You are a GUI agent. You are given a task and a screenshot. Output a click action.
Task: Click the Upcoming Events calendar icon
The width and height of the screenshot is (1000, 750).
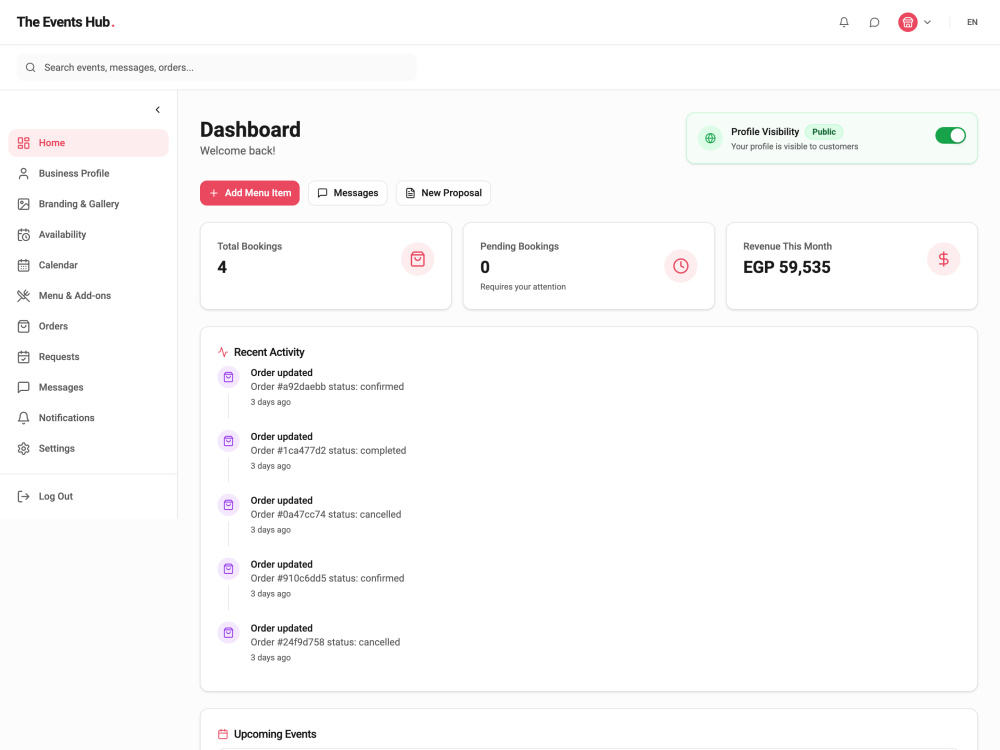point(223,734)
